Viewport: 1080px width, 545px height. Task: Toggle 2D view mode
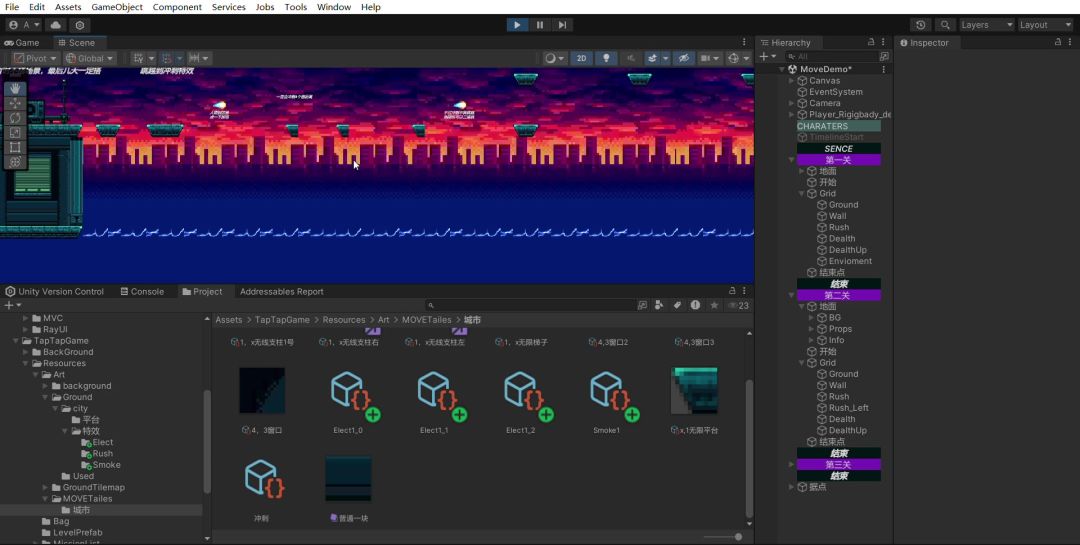pos(581,58)
